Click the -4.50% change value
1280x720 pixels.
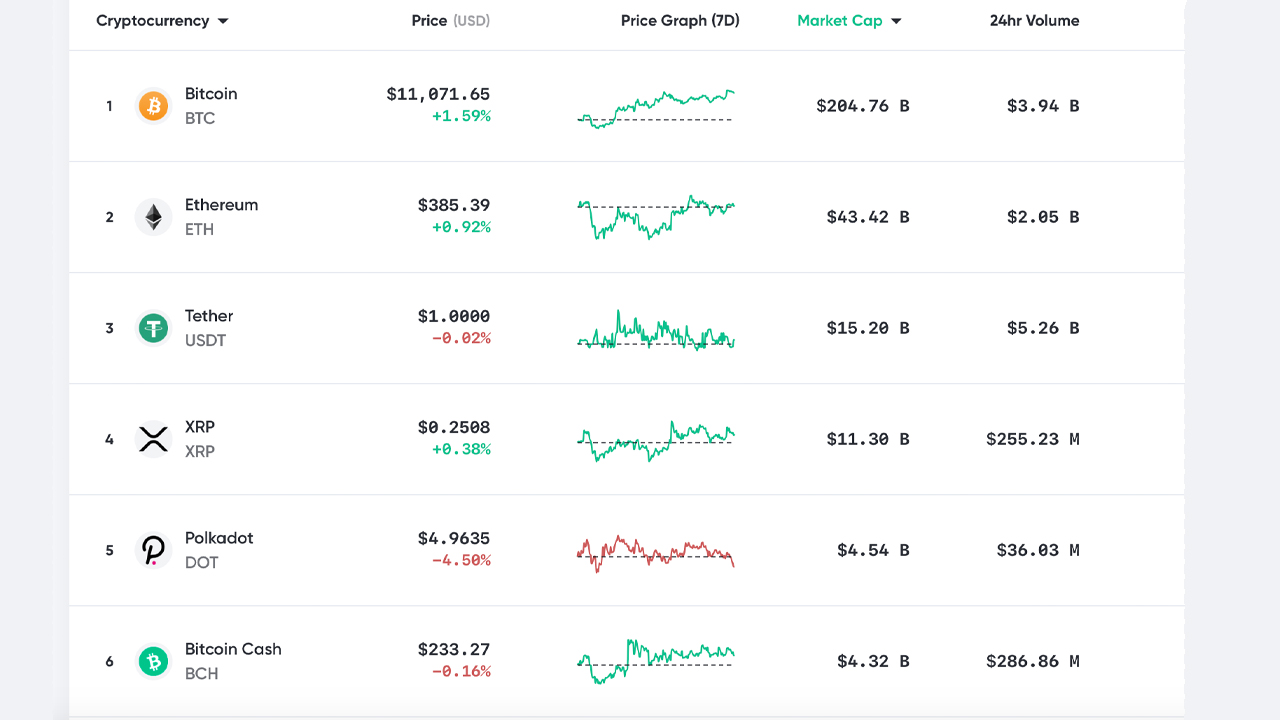click(461, 560)
